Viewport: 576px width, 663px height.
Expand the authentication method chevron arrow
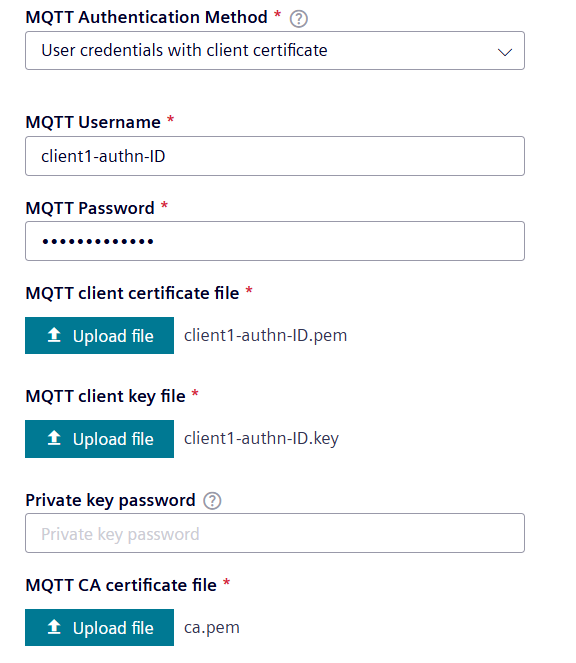tap(505, 52)
